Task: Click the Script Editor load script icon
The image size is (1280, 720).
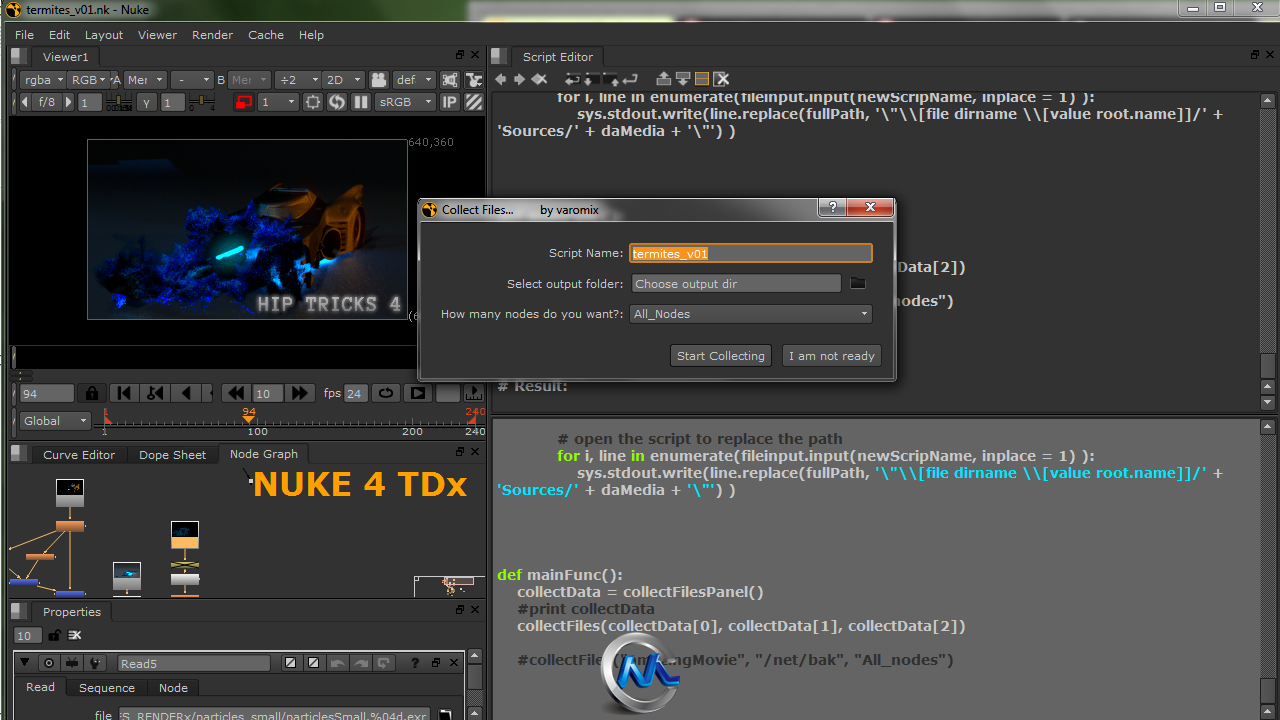Action: point(592,80)
